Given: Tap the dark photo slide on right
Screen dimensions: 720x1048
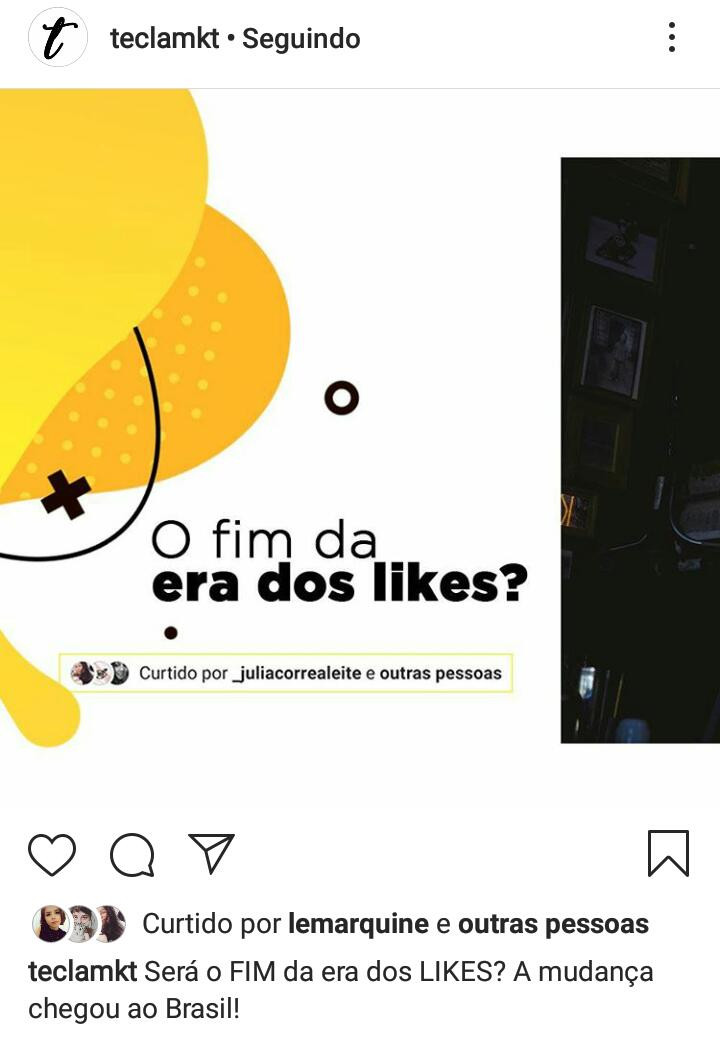Looking at the screenshot, I should coord(640,450).
